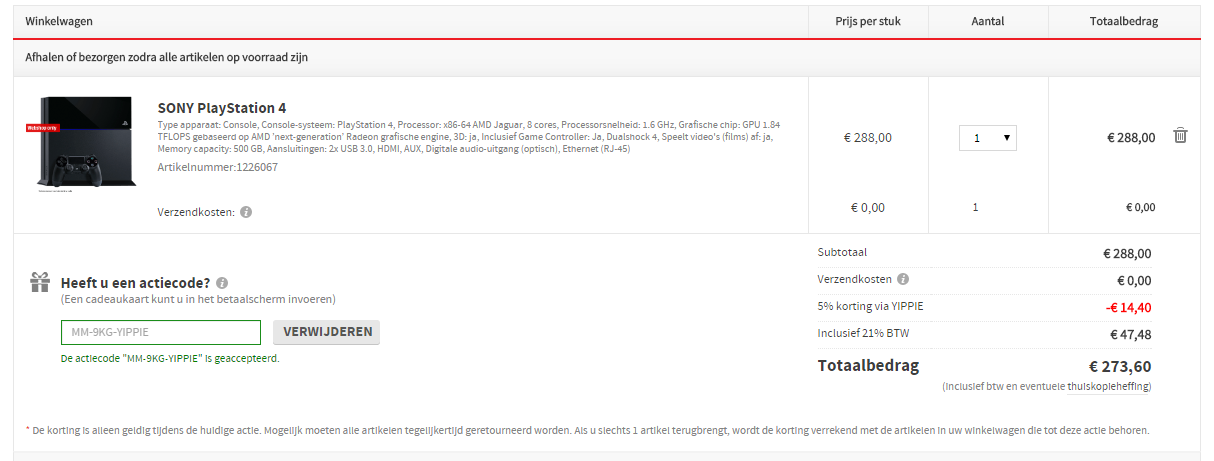Screen dimensions: 1214x461
Task: Click the 'Subtotaal' label
Action: click(842, 252)
